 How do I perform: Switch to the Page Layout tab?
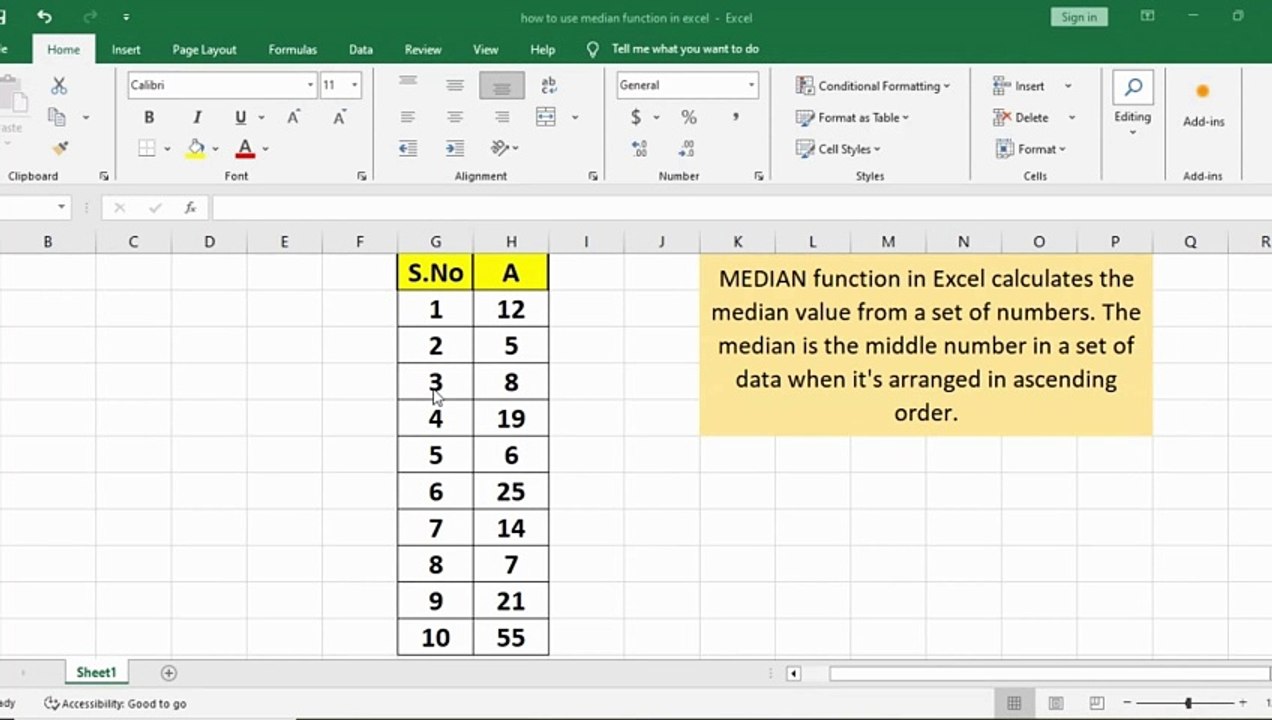coord(204,49)
